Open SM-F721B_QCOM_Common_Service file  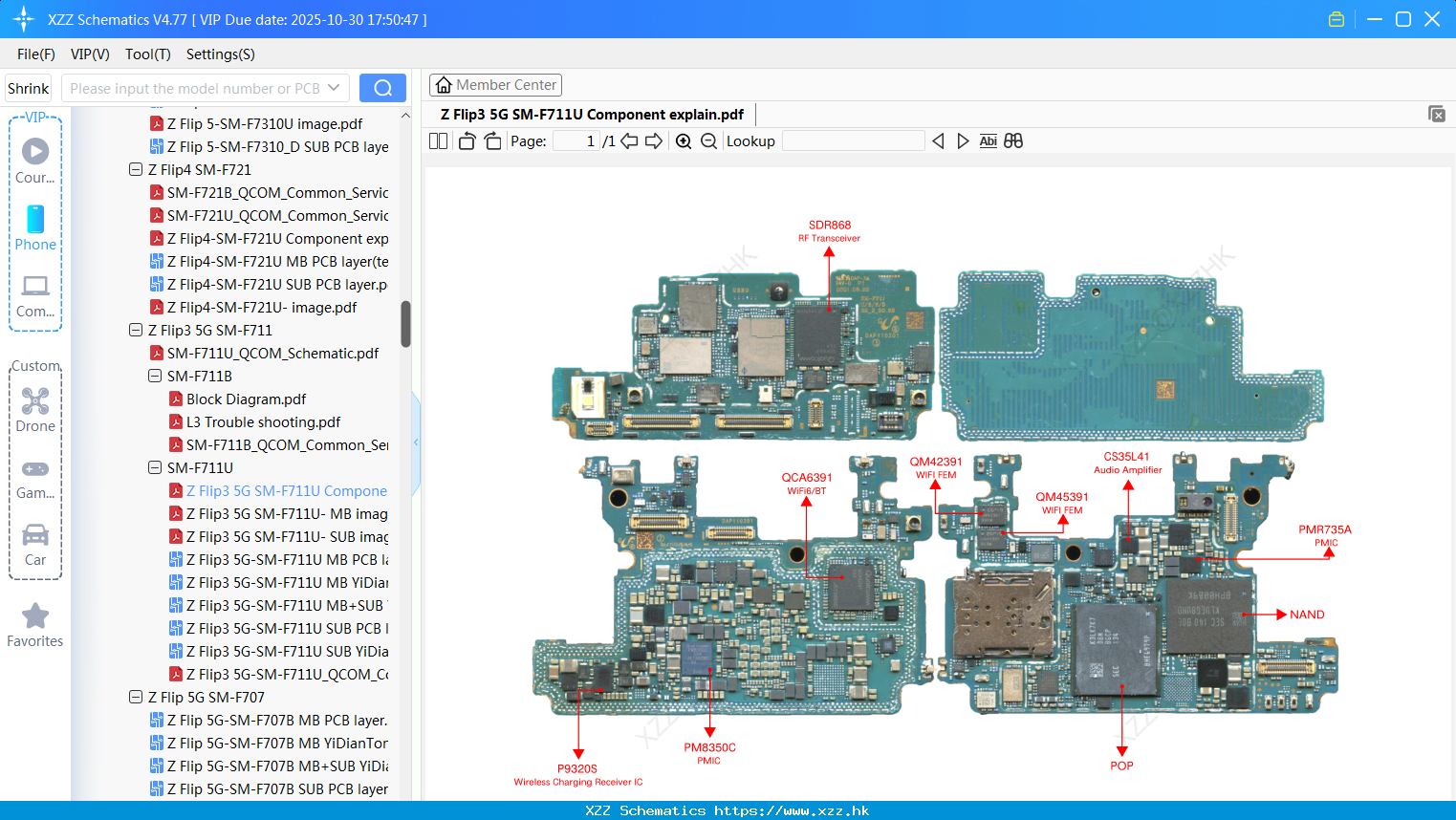pos(270,193)
